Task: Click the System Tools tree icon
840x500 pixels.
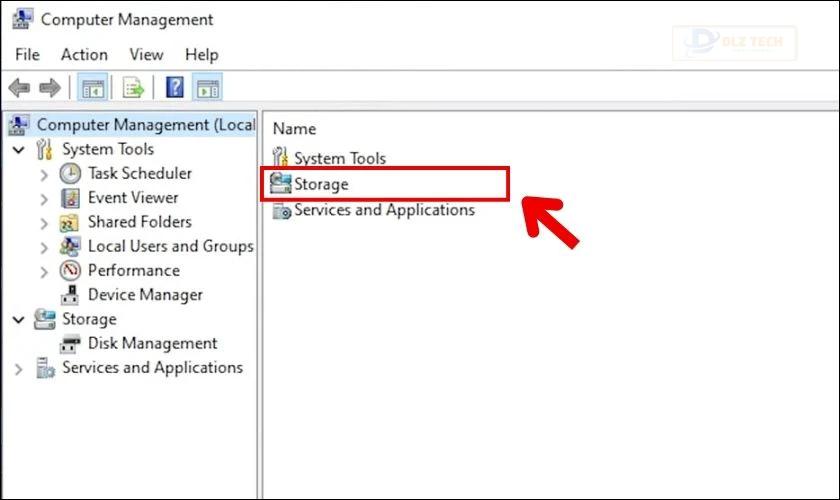Action: point(44,150)
